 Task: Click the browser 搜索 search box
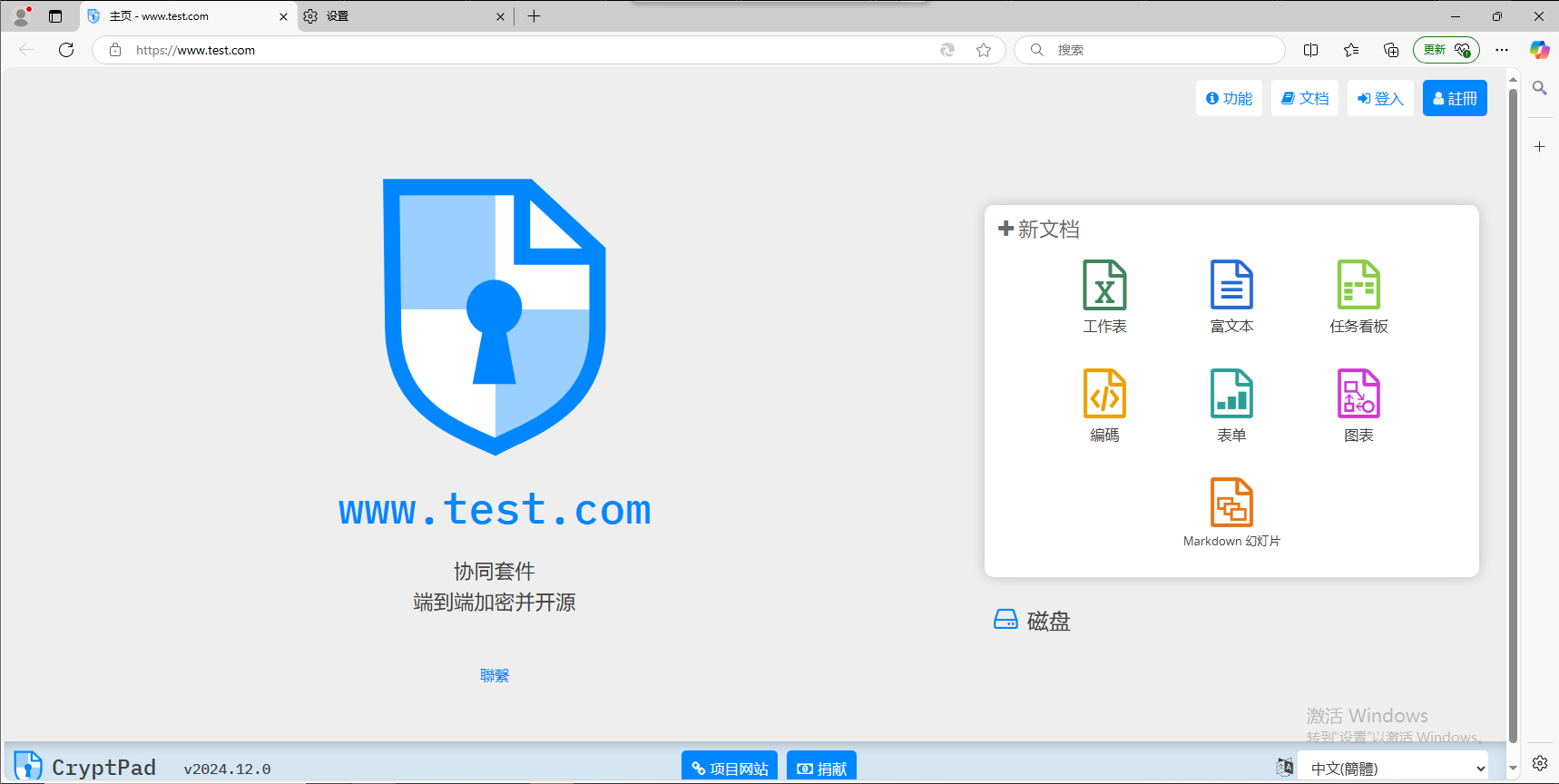[1149, 50]
